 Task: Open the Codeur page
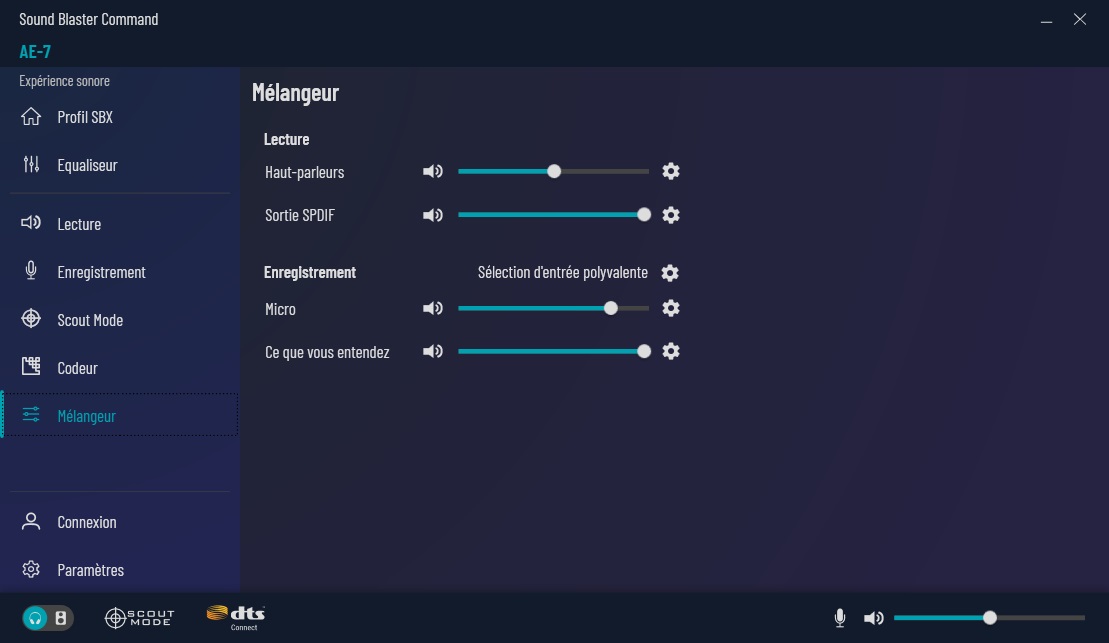(x=120, y=368)
